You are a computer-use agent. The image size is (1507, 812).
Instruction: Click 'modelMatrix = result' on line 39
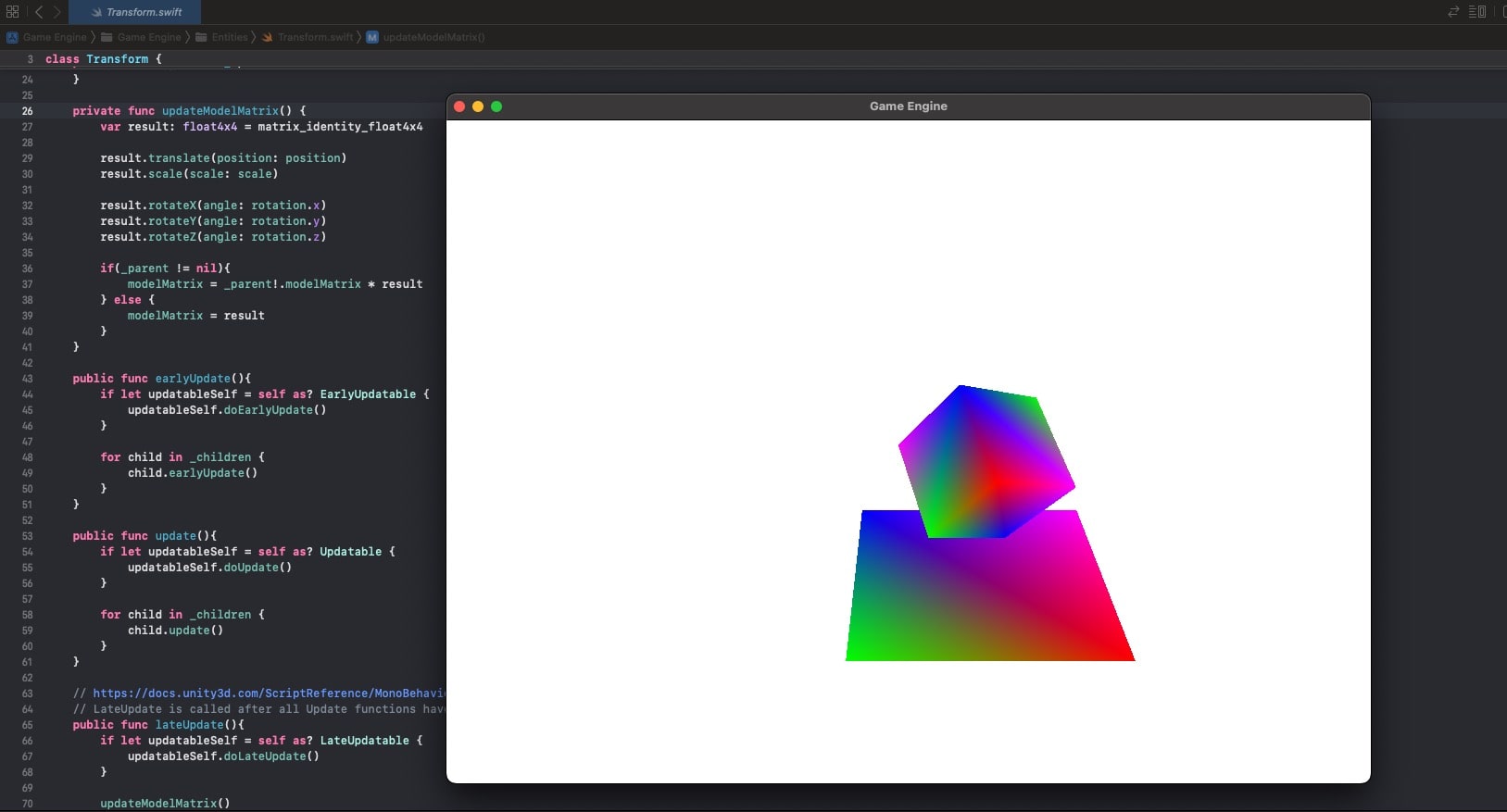tap(196, 316)
